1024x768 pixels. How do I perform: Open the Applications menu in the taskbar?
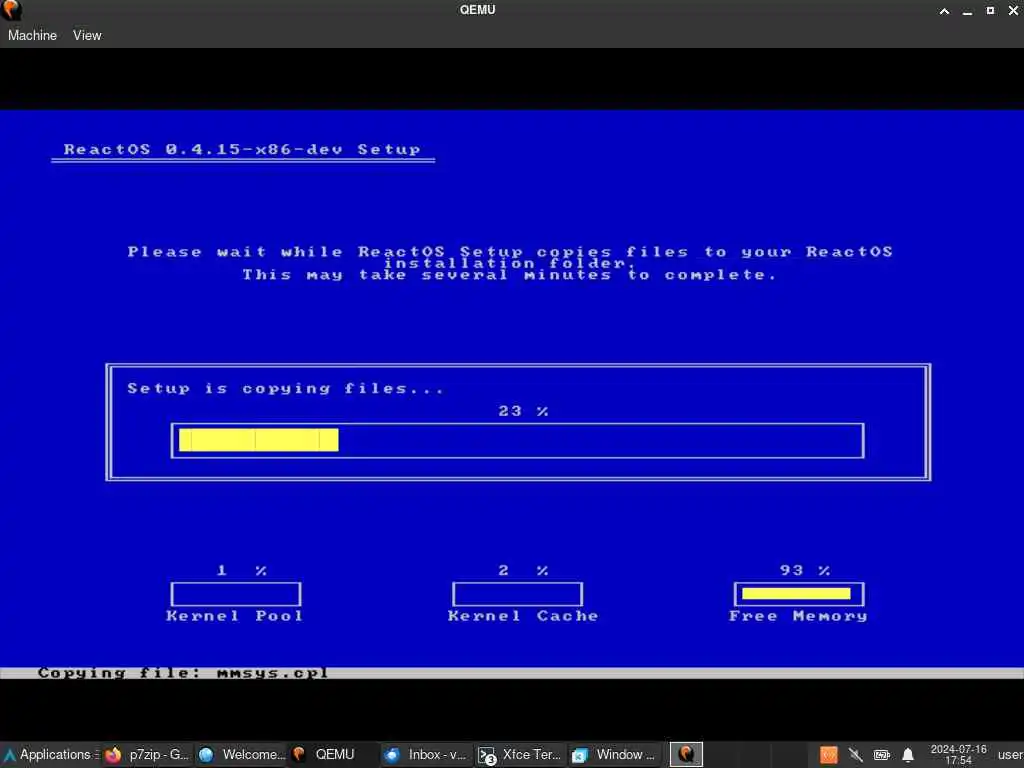click(x=50, y=754)
